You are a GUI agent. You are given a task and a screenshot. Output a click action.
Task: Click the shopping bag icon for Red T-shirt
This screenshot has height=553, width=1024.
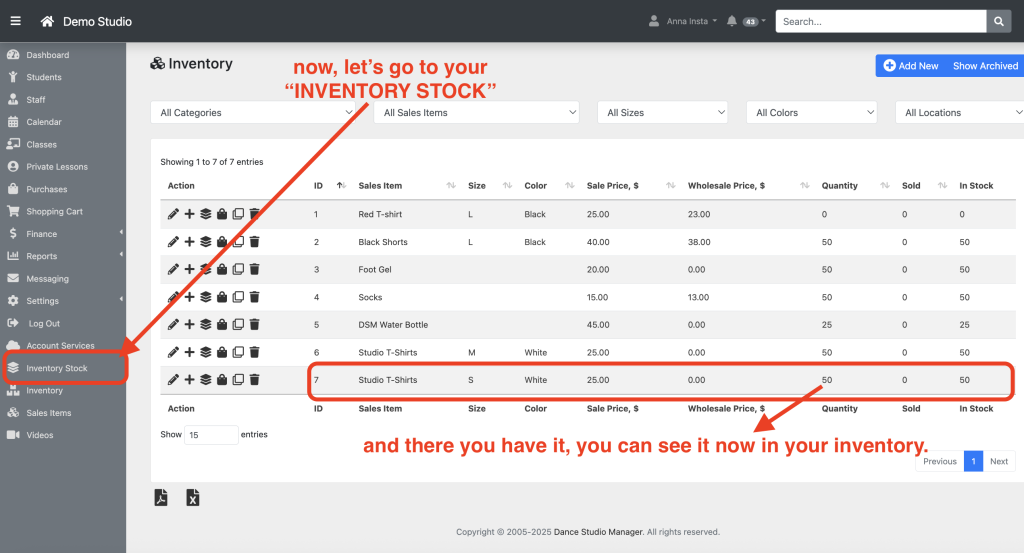coord(222,214)
